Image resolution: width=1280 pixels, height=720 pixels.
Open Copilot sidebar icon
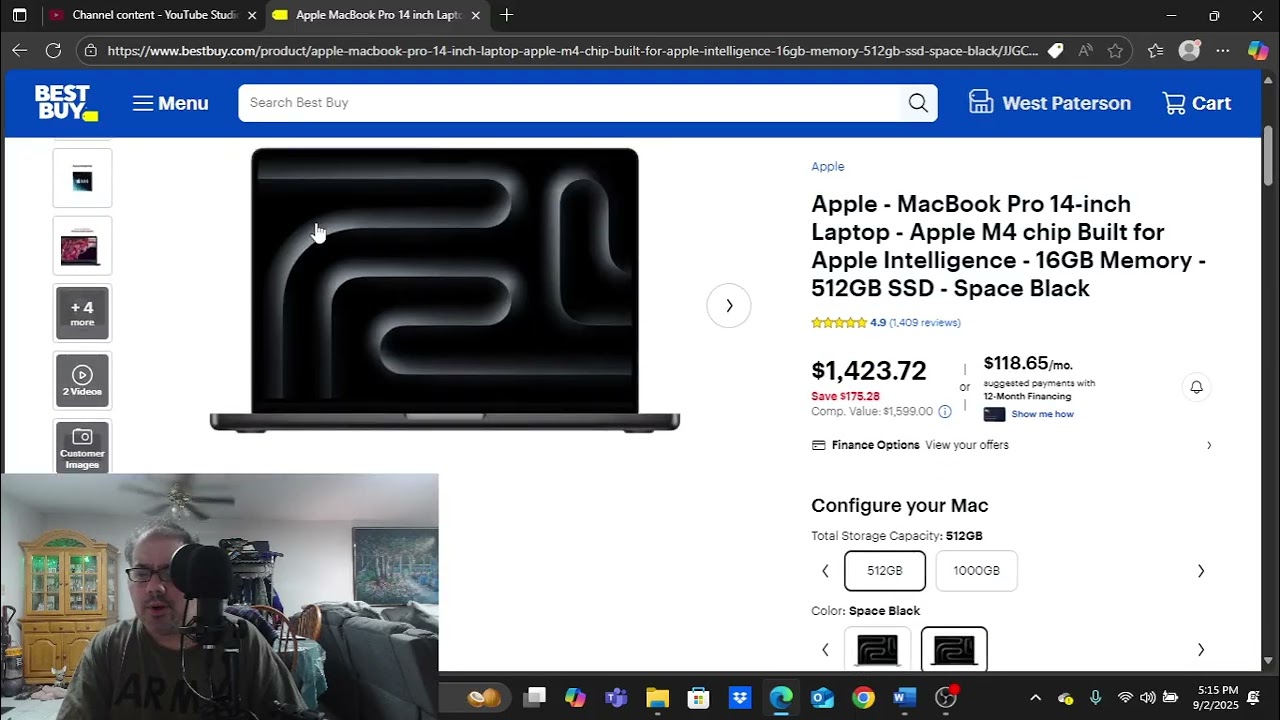1258,50
